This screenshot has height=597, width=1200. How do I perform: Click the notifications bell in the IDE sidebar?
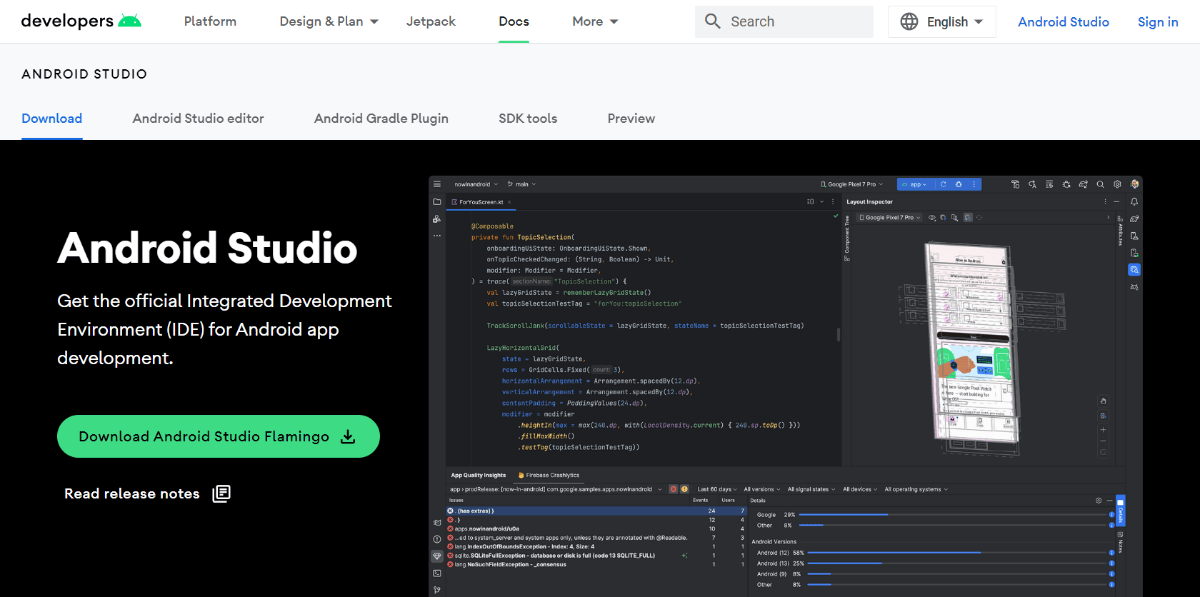[1134, 202]
